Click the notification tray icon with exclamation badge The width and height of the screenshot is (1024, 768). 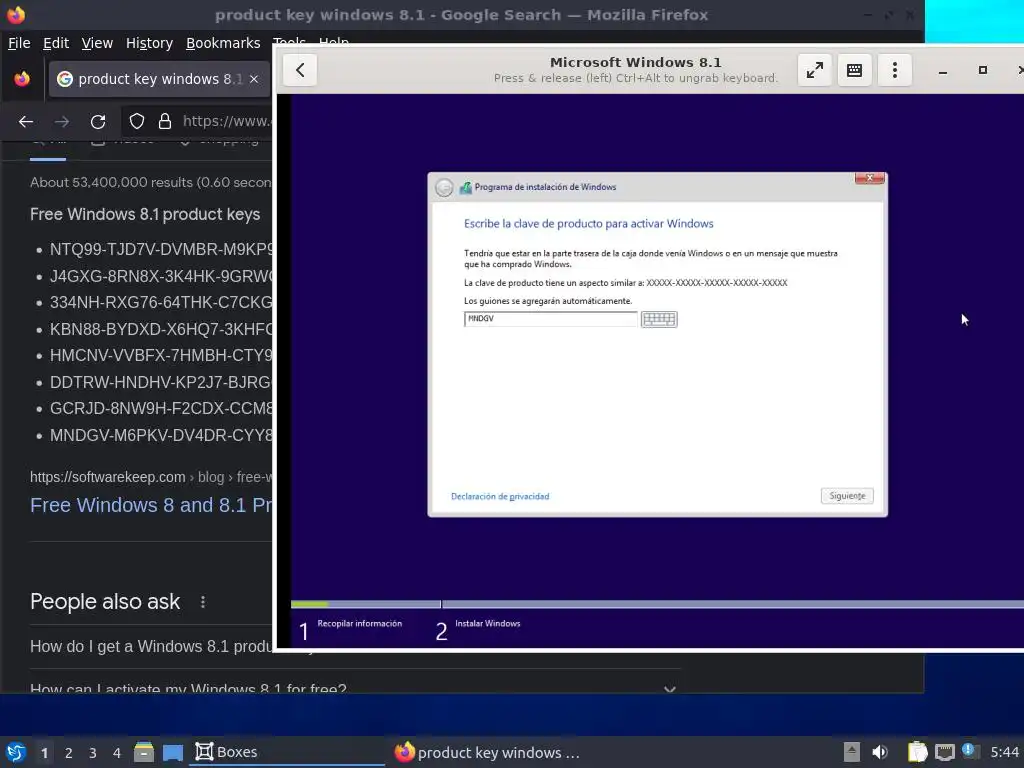click(971, 751)
